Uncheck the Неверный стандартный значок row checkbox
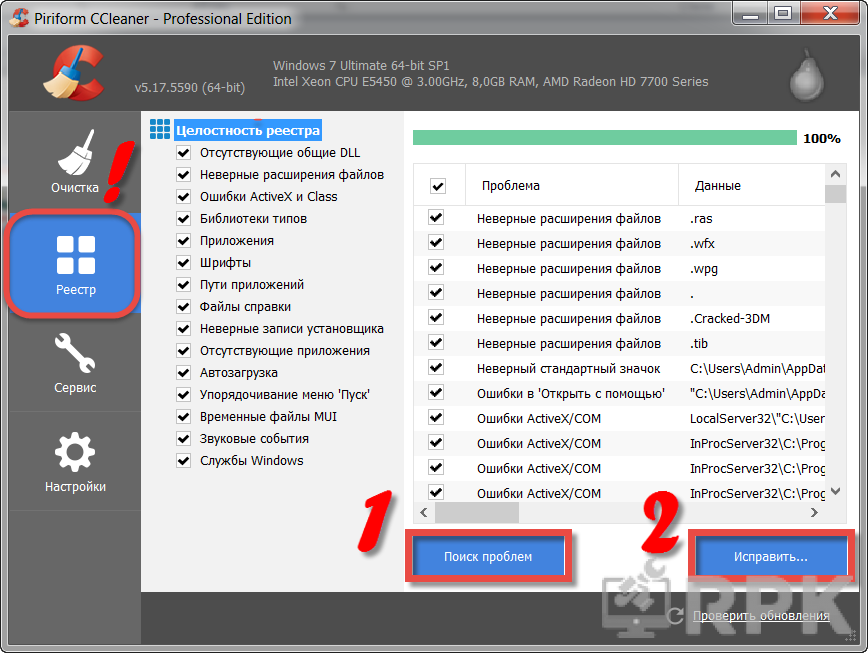 [436, 367]
